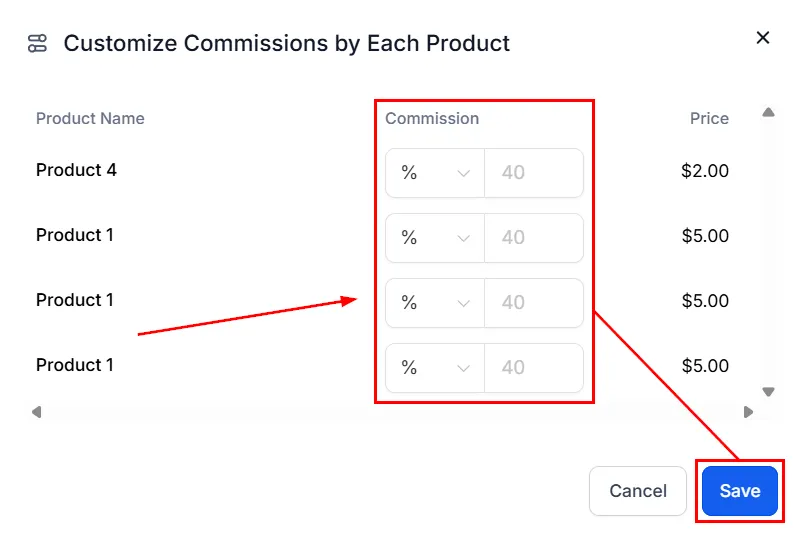Close the Customize Commissions dialog with X

click(x=763, y=38)
